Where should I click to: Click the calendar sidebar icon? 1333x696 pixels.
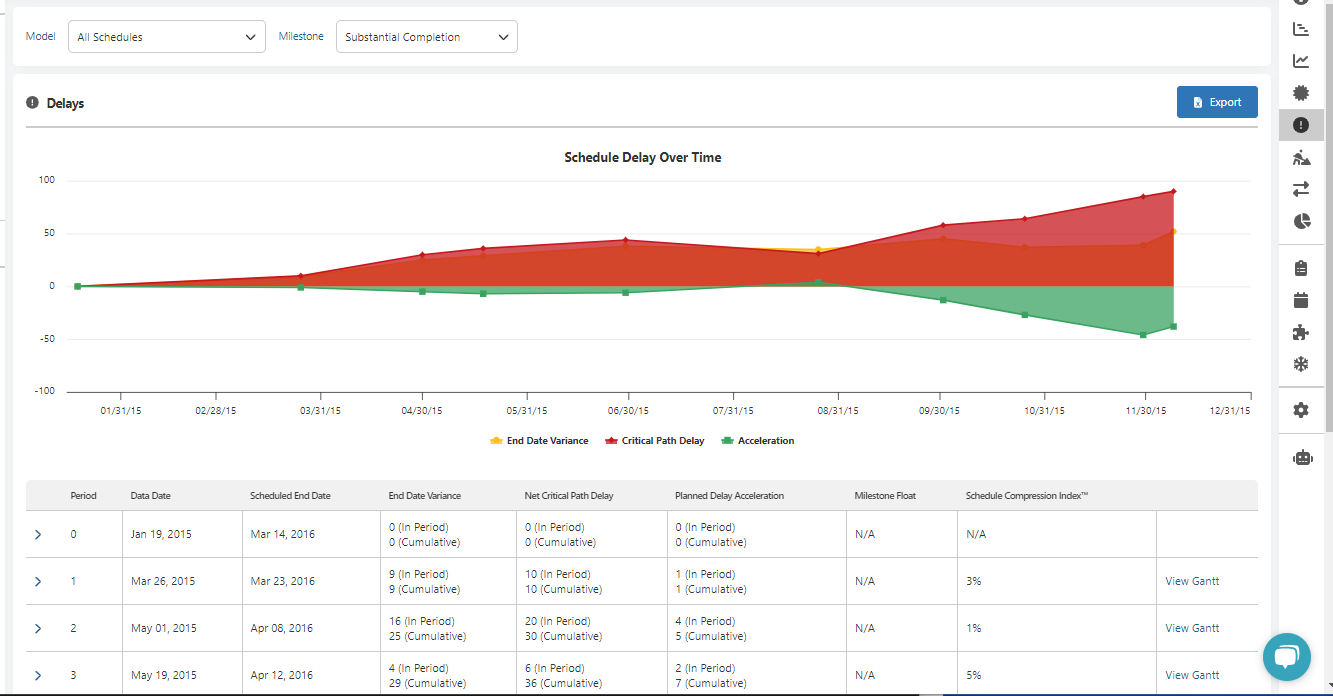[1301, 300]
